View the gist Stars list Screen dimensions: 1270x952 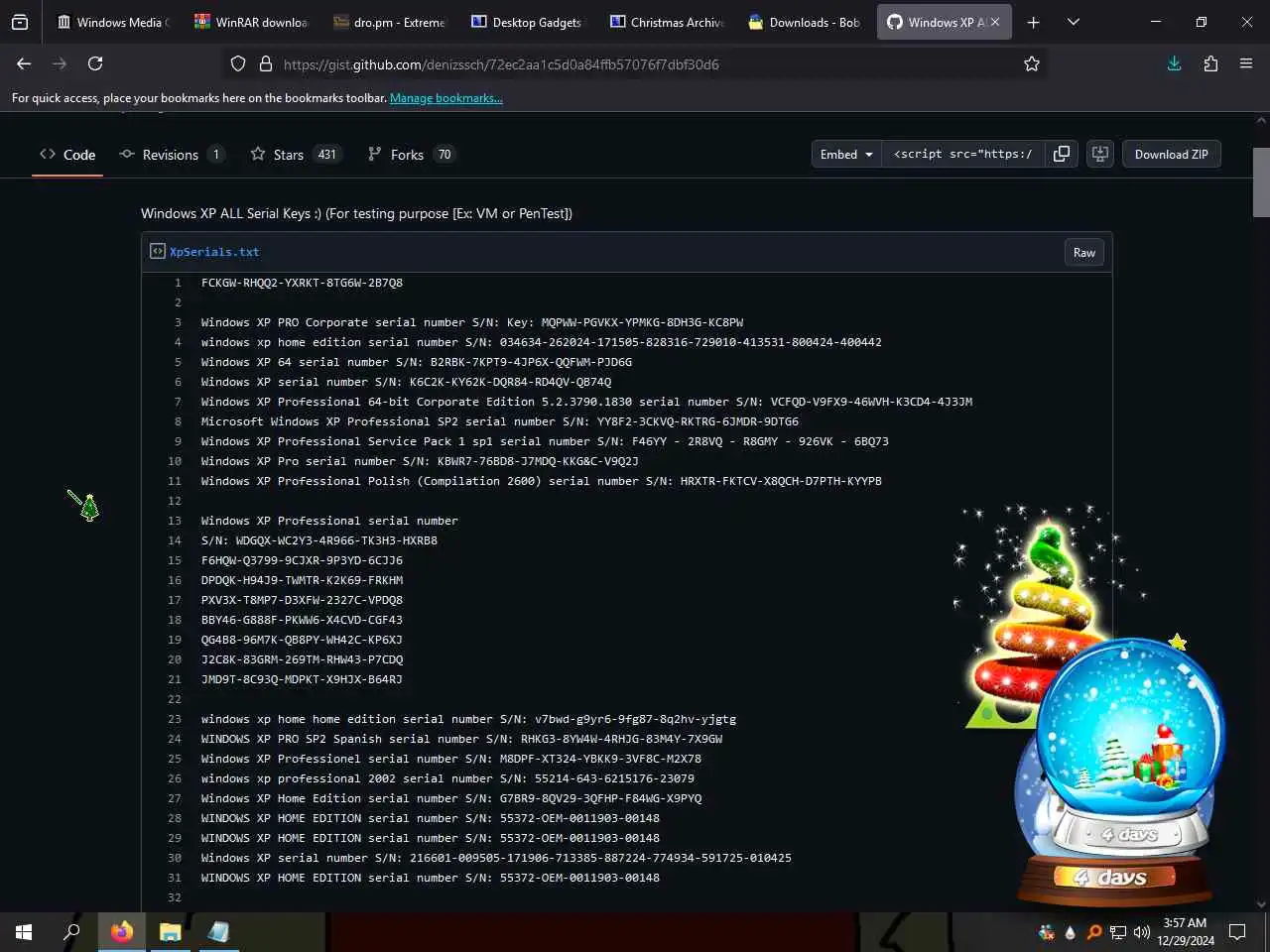point(296,155)
